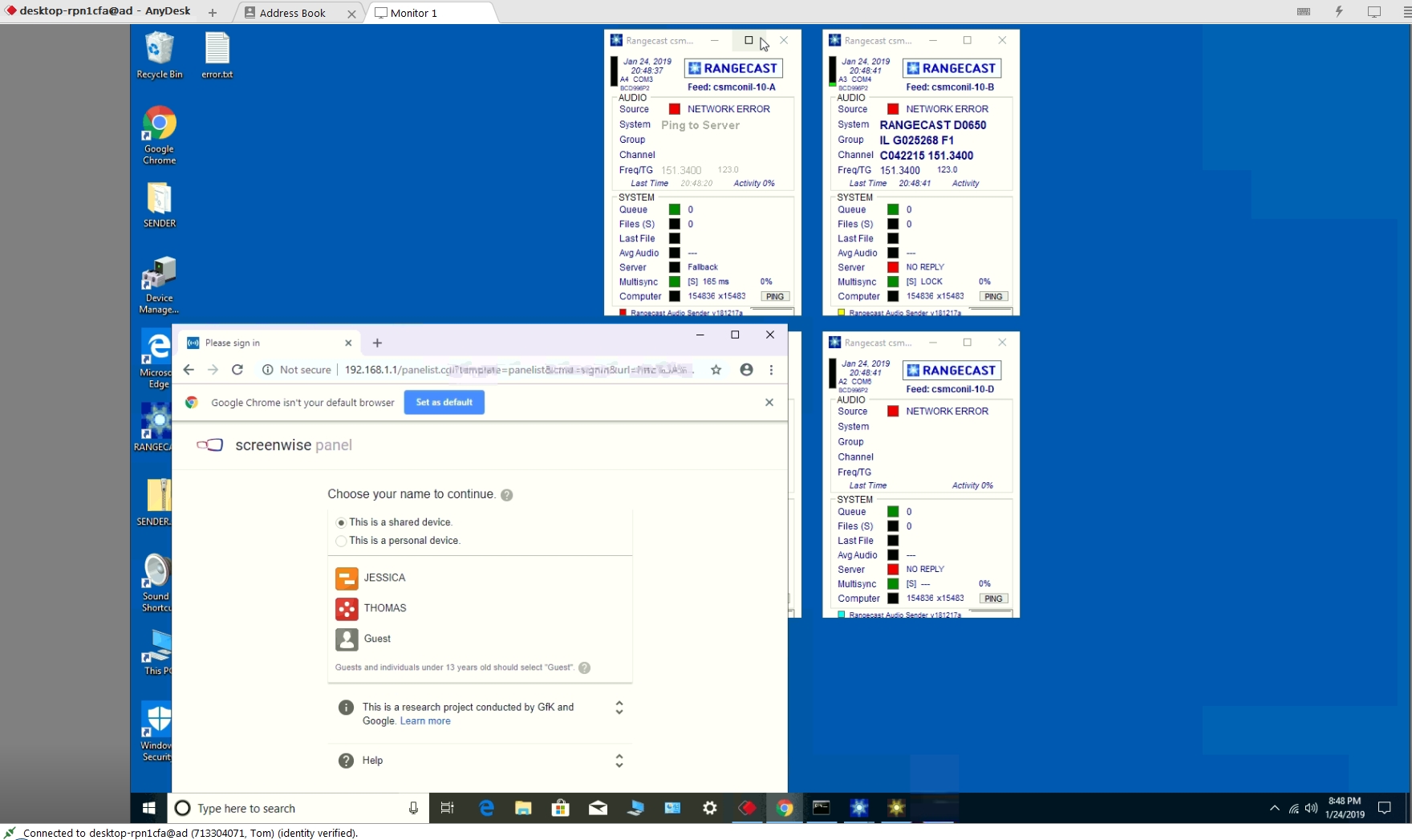
Task: Expand the Help section
Action: click(619, 761)
